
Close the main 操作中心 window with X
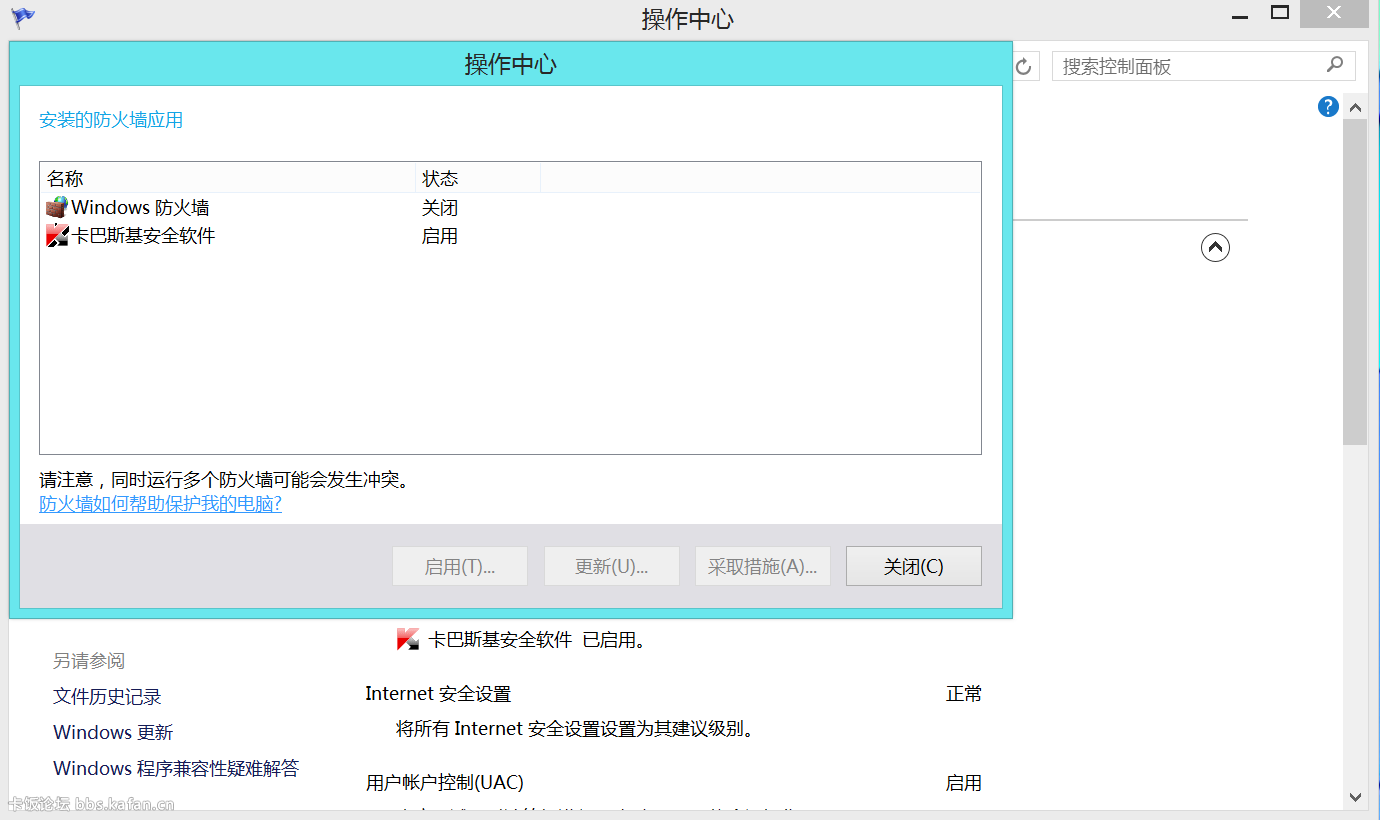point(1334,13)
